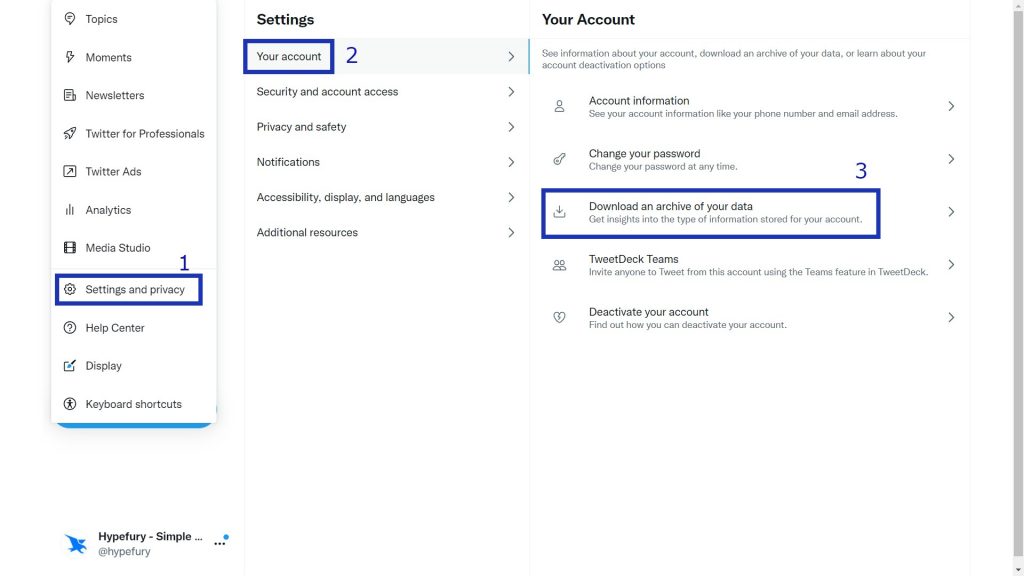
Task: Click the Moments lightning bolt icon
Action: (70, 57)
